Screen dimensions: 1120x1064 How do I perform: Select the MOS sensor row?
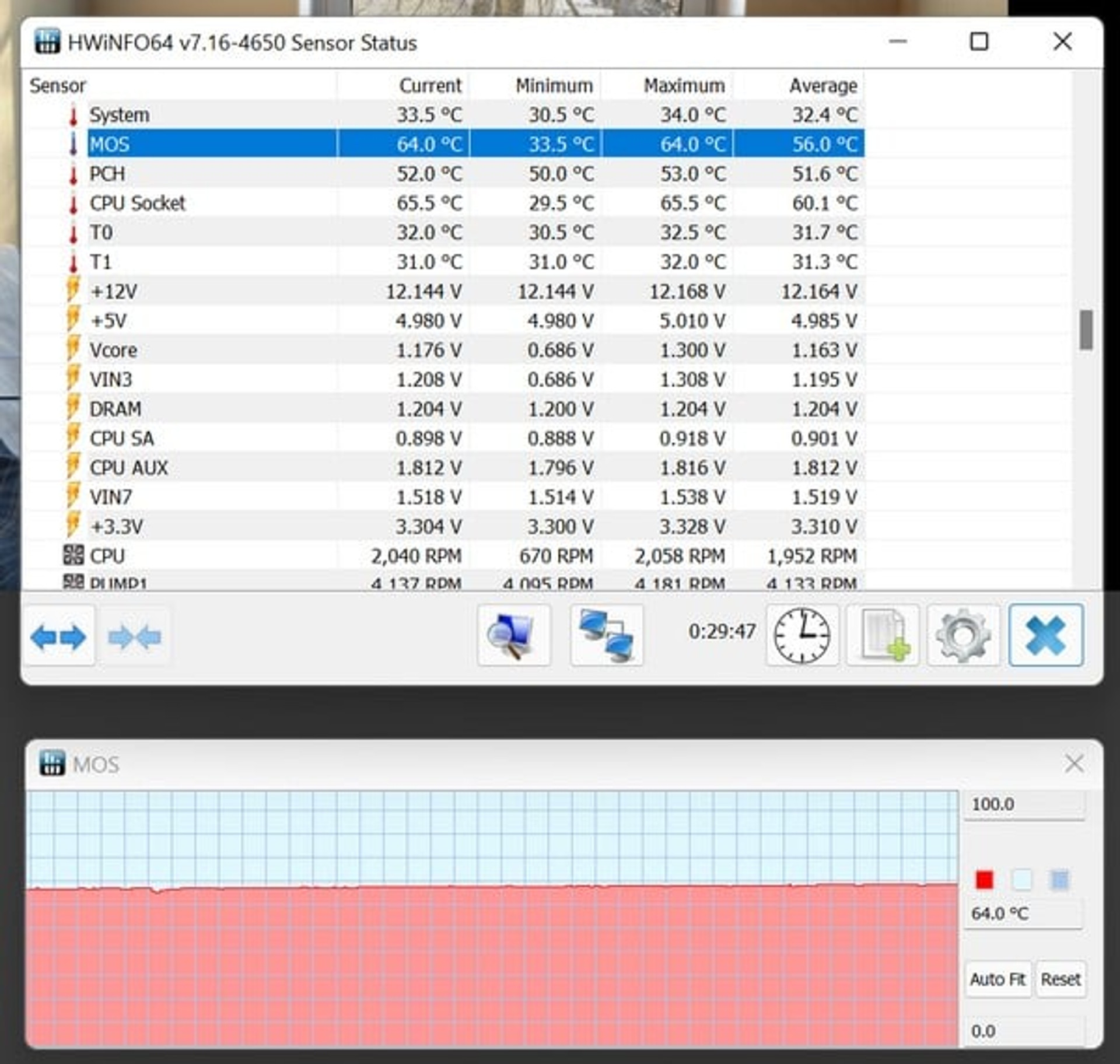(476, 144)
